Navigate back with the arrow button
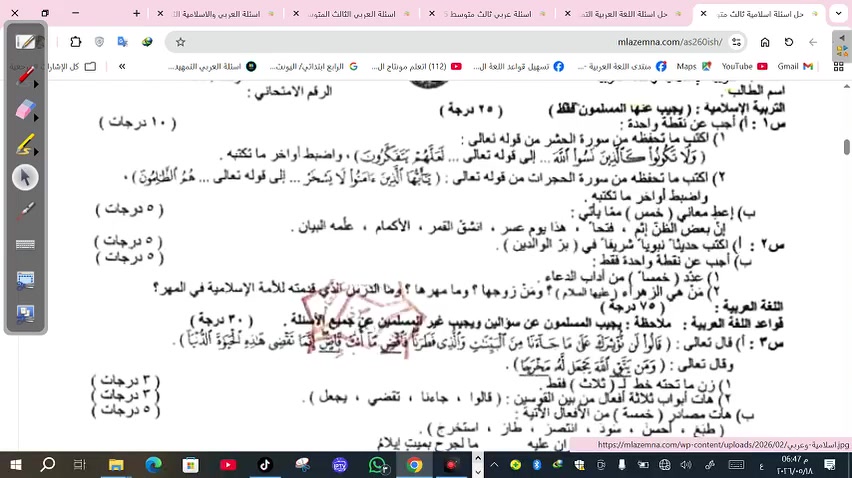The height and width of the screenshot is (478, 852). coord(813,42)
